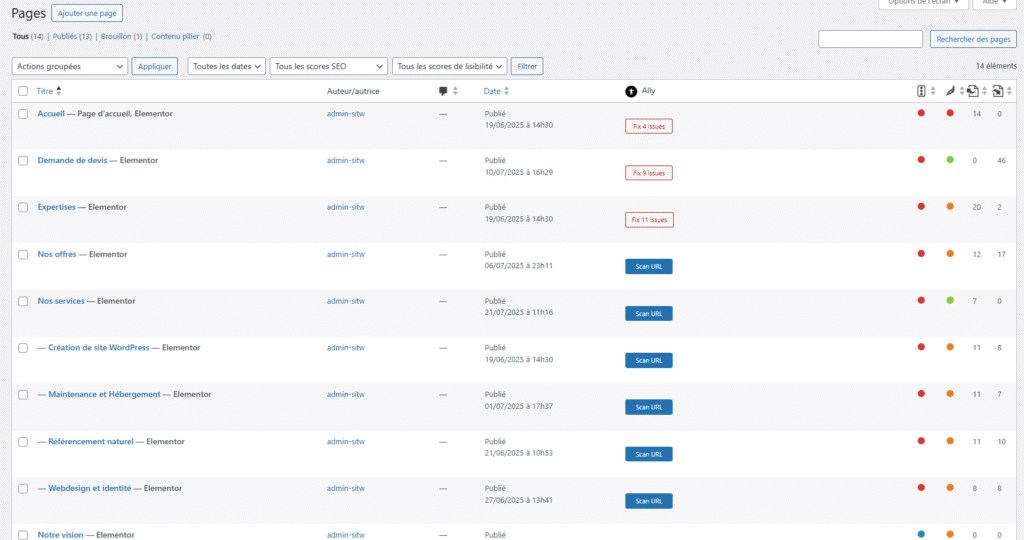Expand the Toutes les dates filter
The width and height of the screenshot is (1024, 540).
(x=227, y=66)
